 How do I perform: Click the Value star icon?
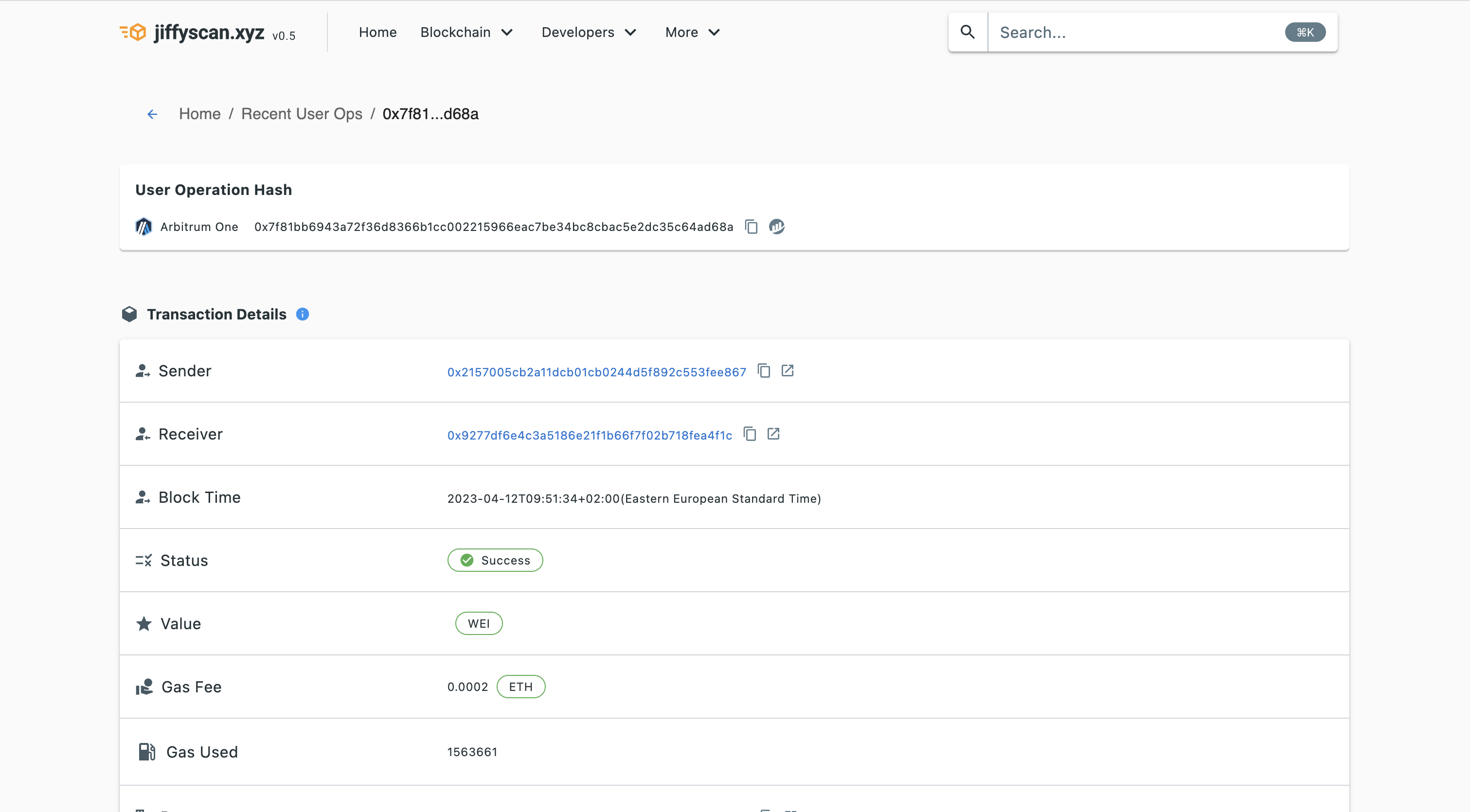click(144, 623)
